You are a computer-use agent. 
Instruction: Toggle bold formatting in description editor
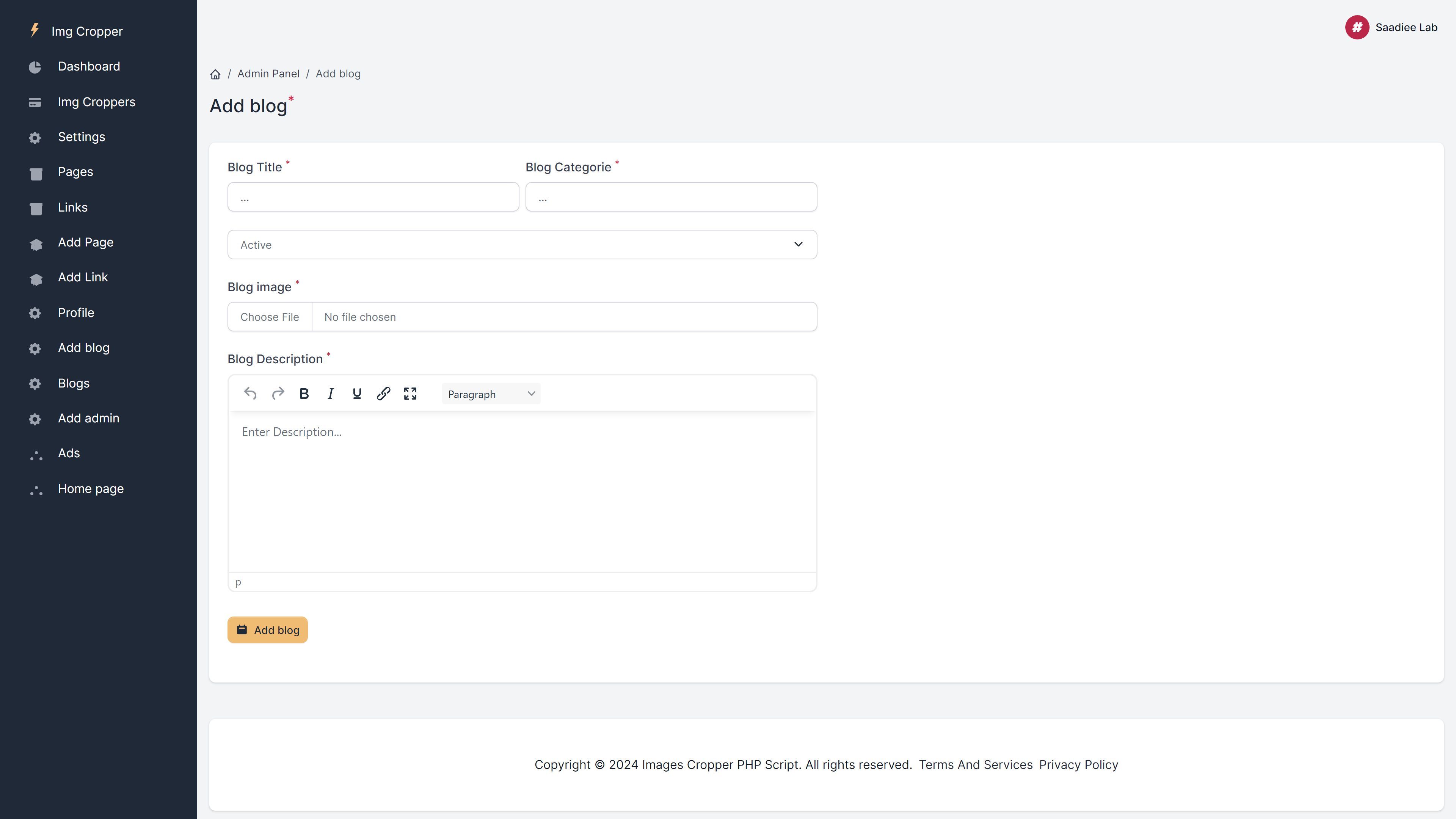pyautogui.click(x=304, y=394)
